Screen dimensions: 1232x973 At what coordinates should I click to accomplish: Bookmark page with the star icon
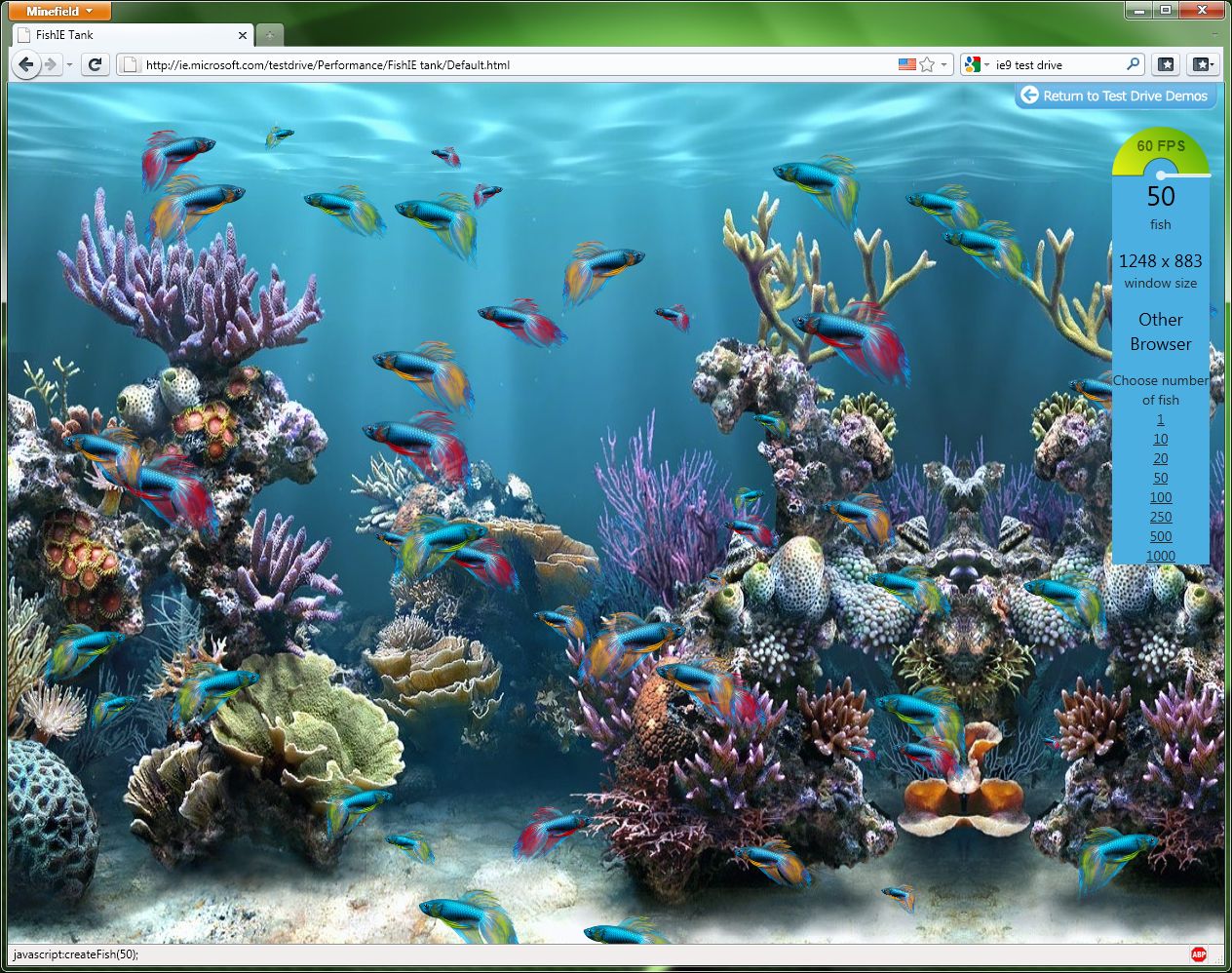point(927,64)
